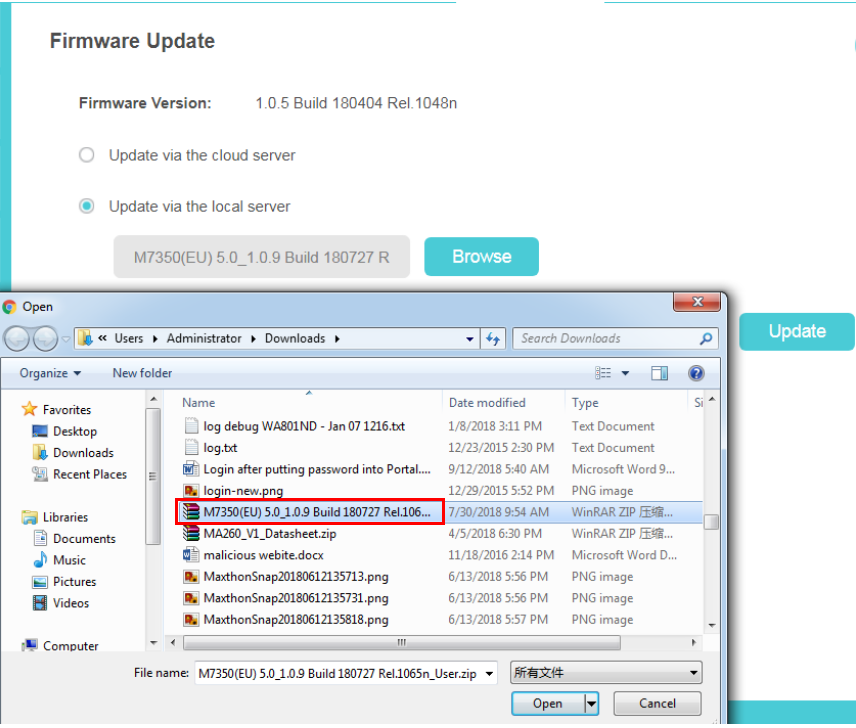Click the date 7/30/2018 9:54 AM cell
This screenshot has height=728, width=856.
(498, 512)
